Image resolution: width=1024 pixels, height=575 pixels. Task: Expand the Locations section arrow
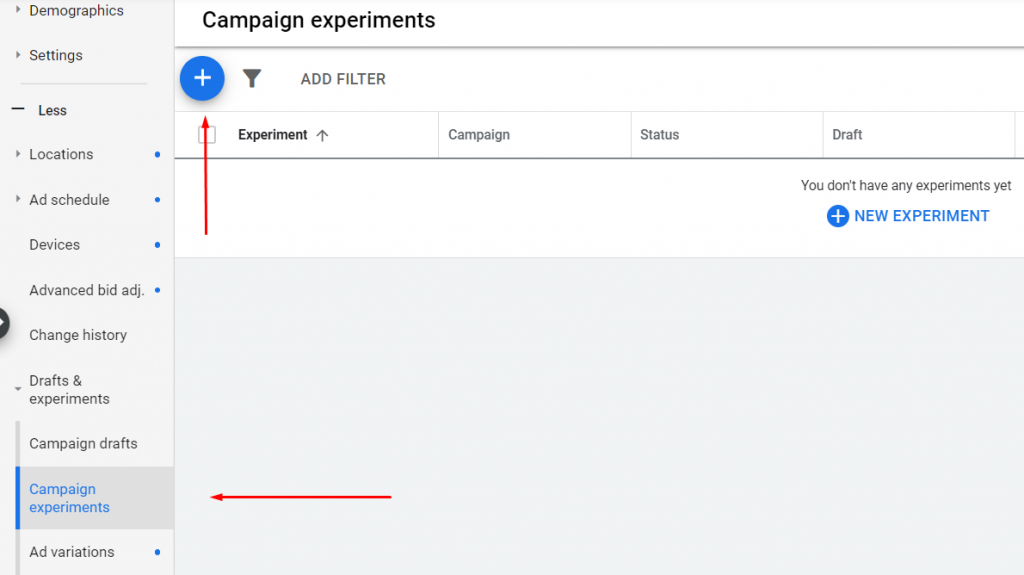click(18, 154)
